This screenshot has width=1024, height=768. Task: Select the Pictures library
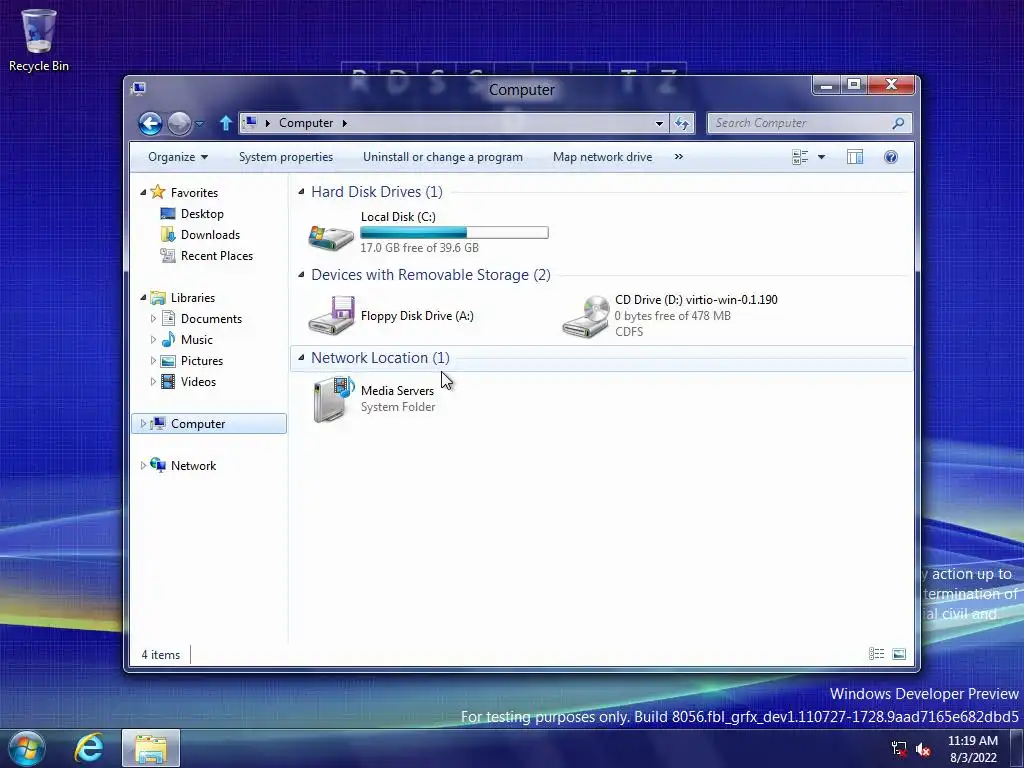[201, 360]
